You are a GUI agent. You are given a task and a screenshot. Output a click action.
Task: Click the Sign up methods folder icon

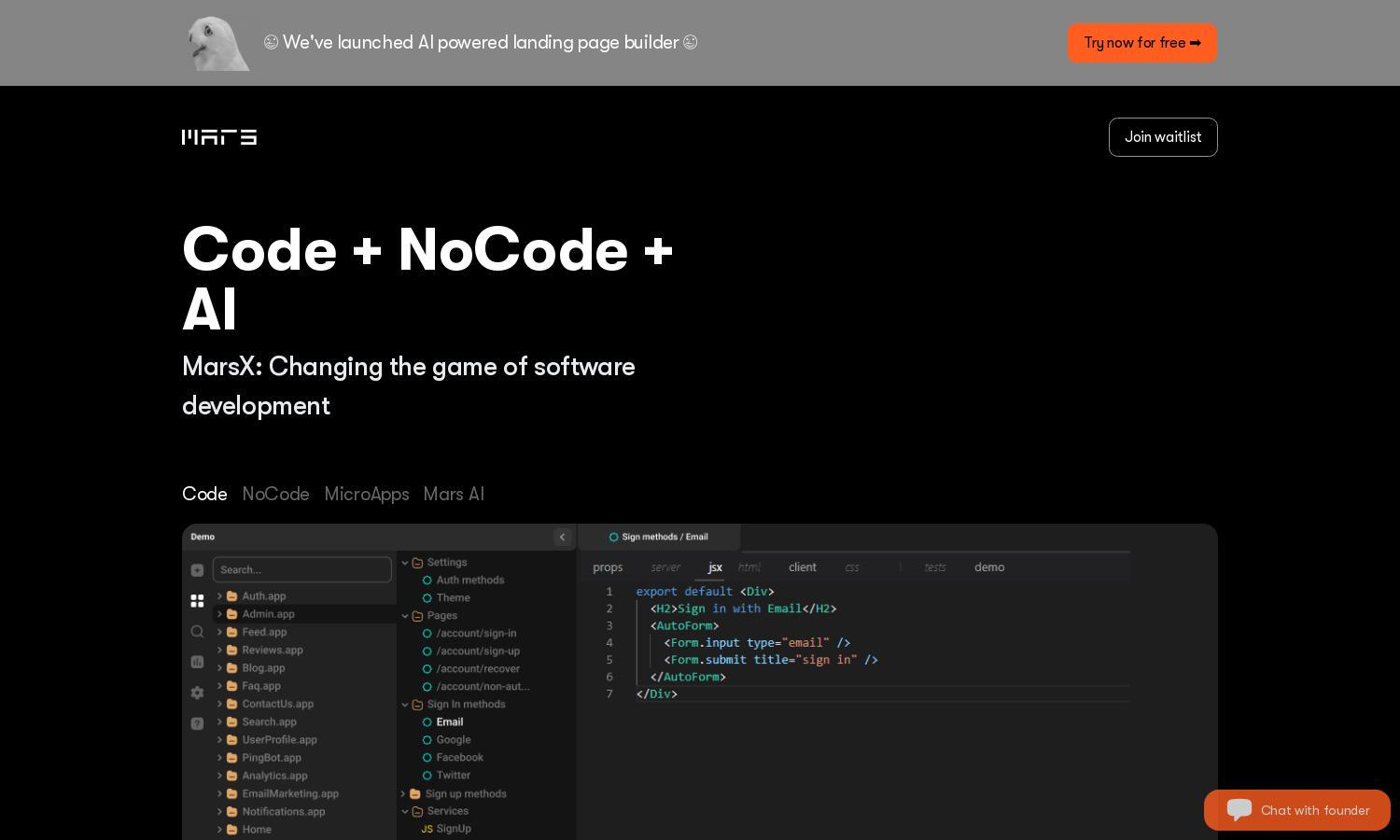click(x=416, y=794)
